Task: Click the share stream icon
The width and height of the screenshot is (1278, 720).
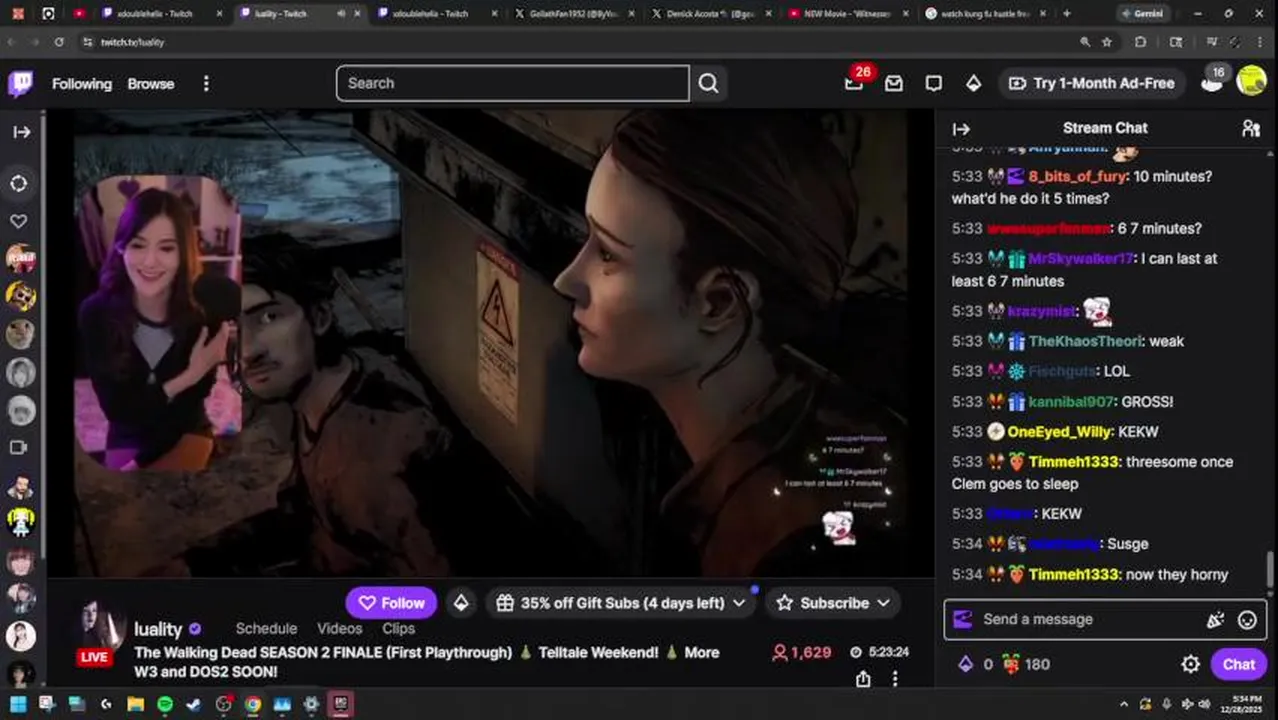Action: click(x=863, y=679)
